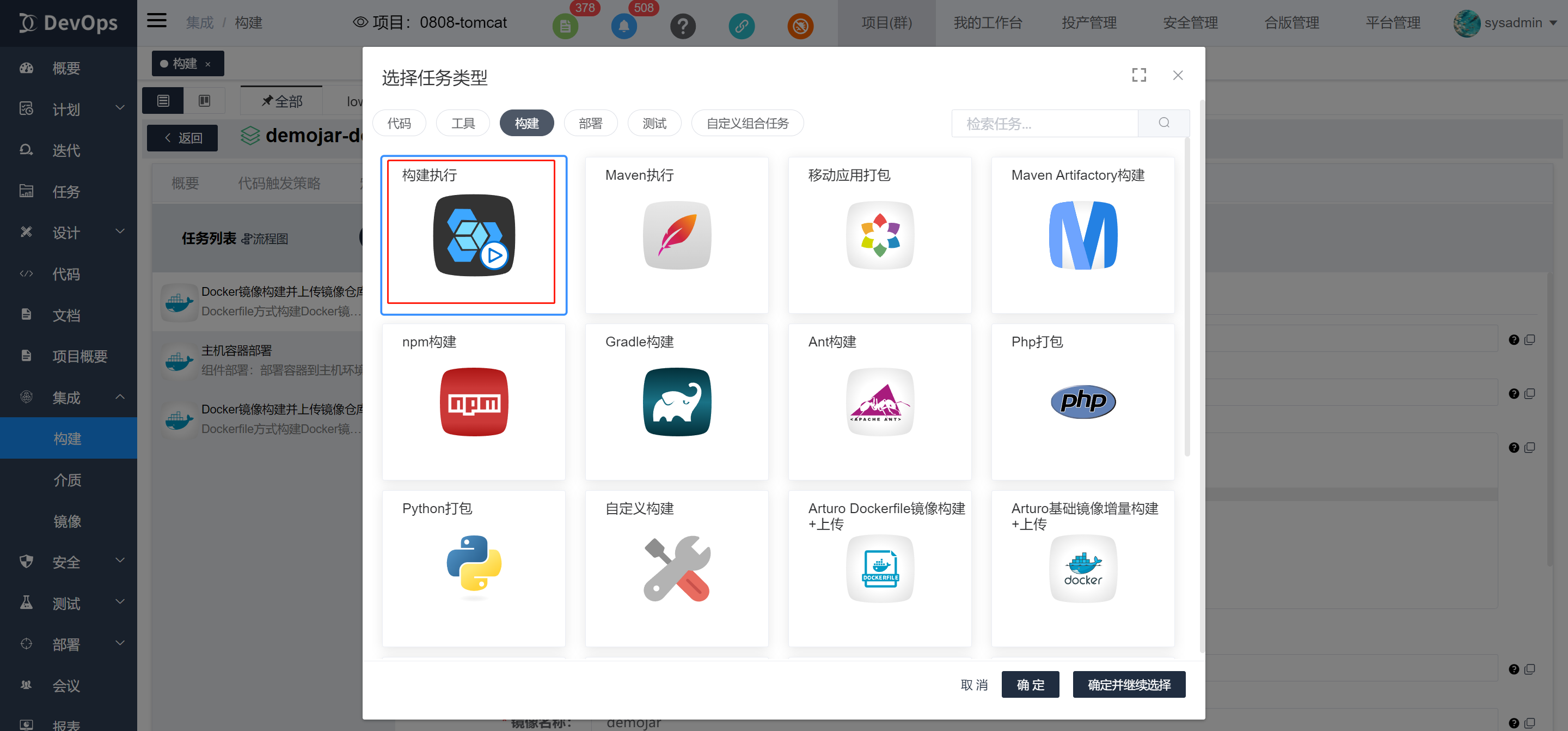The width and height of the screenshot is (1568, 731).
Task: Click the 集成 breadcrumb link
Action: pyautogui.click(x=200, y=22)
